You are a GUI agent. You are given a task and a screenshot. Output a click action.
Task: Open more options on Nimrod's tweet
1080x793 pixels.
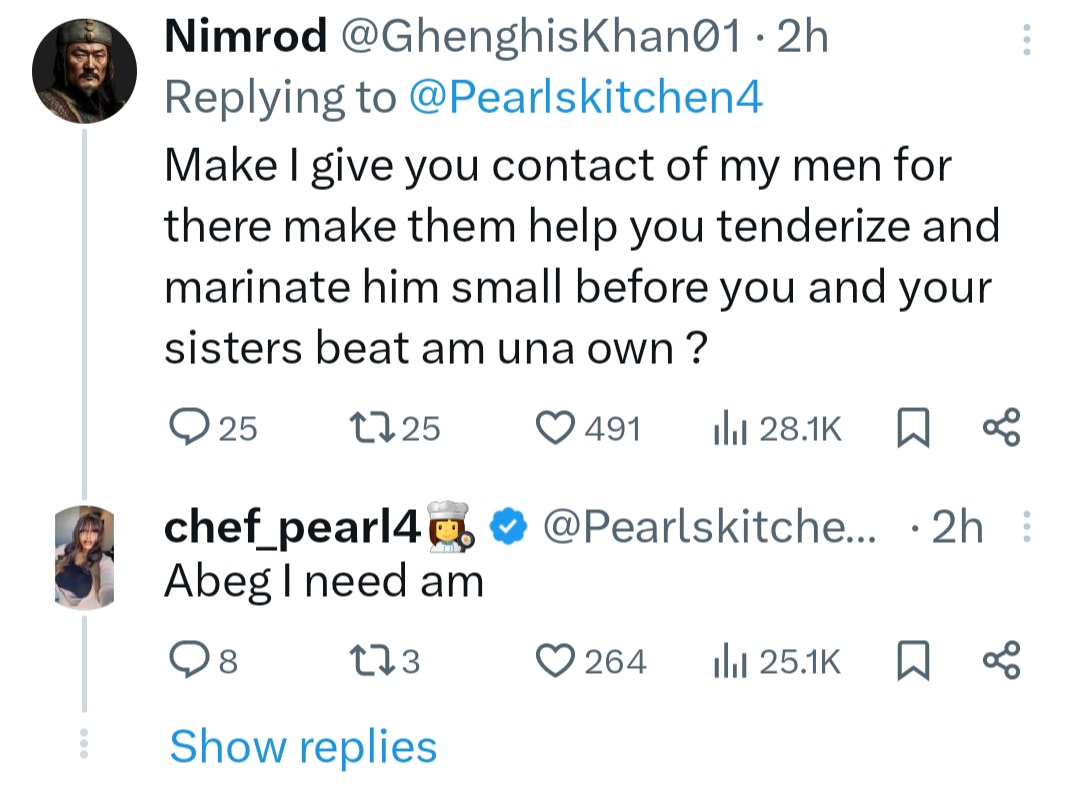[1024, 40]
